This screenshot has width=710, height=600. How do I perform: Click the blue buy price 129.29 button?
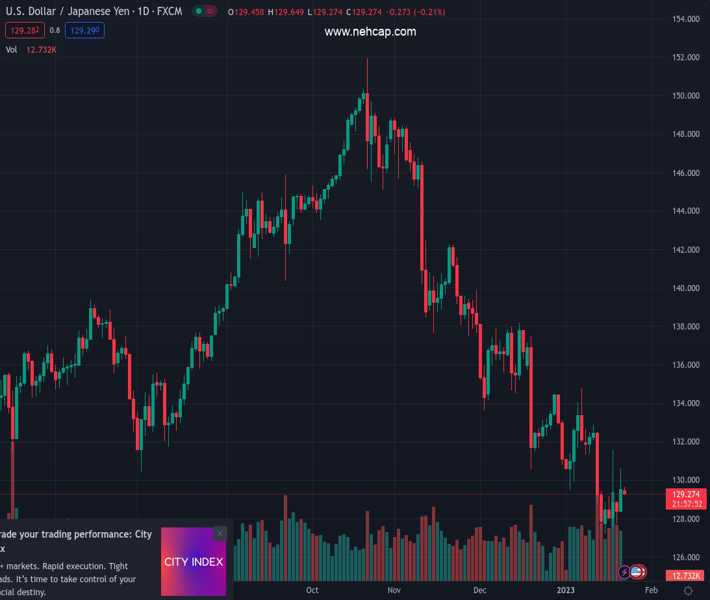(84, 30)
